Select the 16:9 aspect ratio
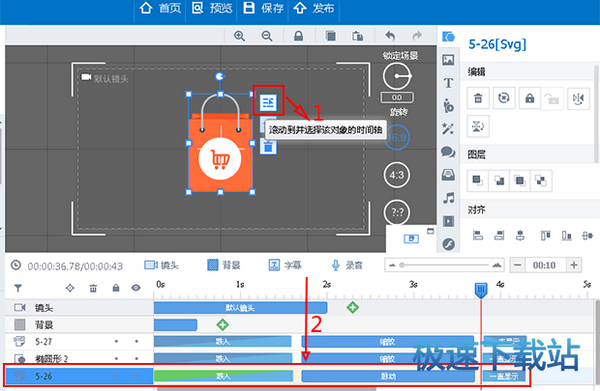The width and height of the screenshot is (600, 391). tap(397, 137)
